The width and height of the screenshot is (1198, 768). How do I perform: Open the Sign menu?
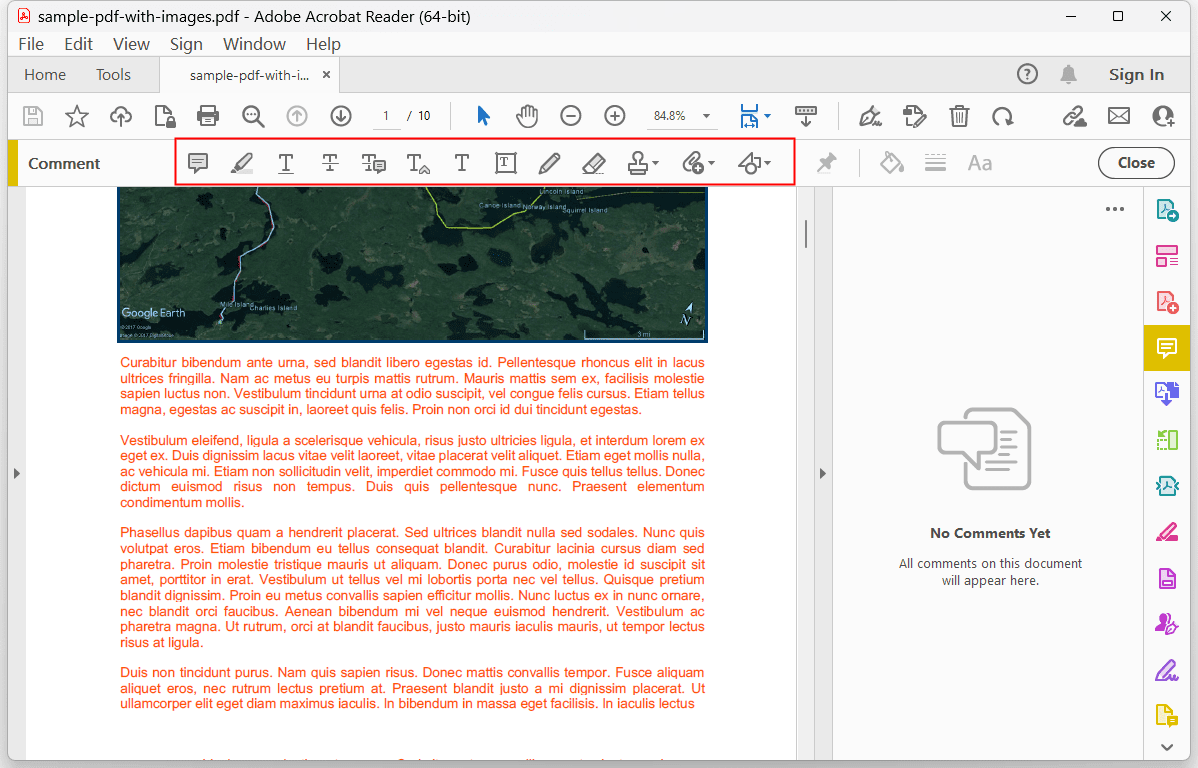pos(186,44)
